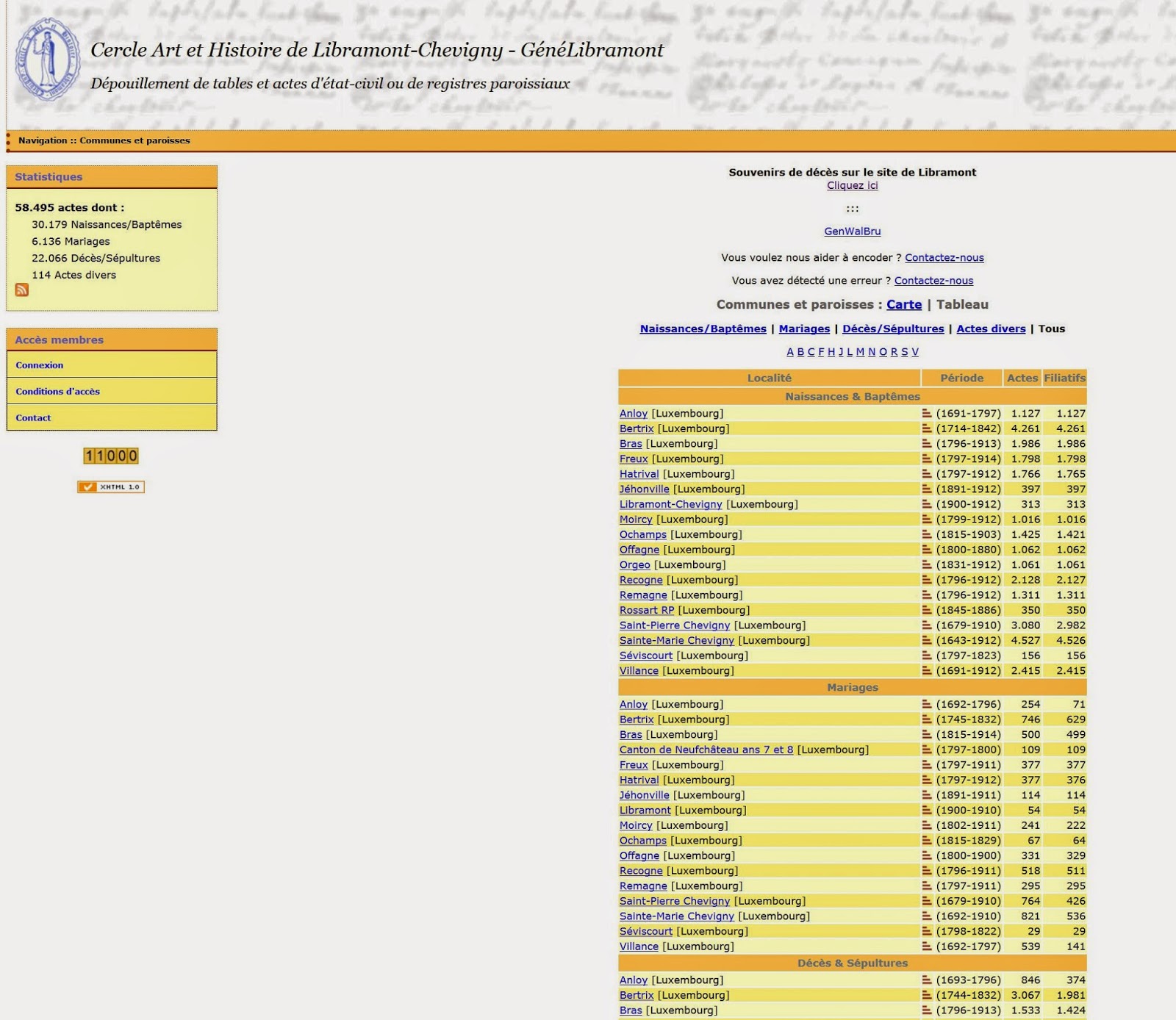Open the Connexion member menu item
1176x1020 pixels.
click(112, 364)
